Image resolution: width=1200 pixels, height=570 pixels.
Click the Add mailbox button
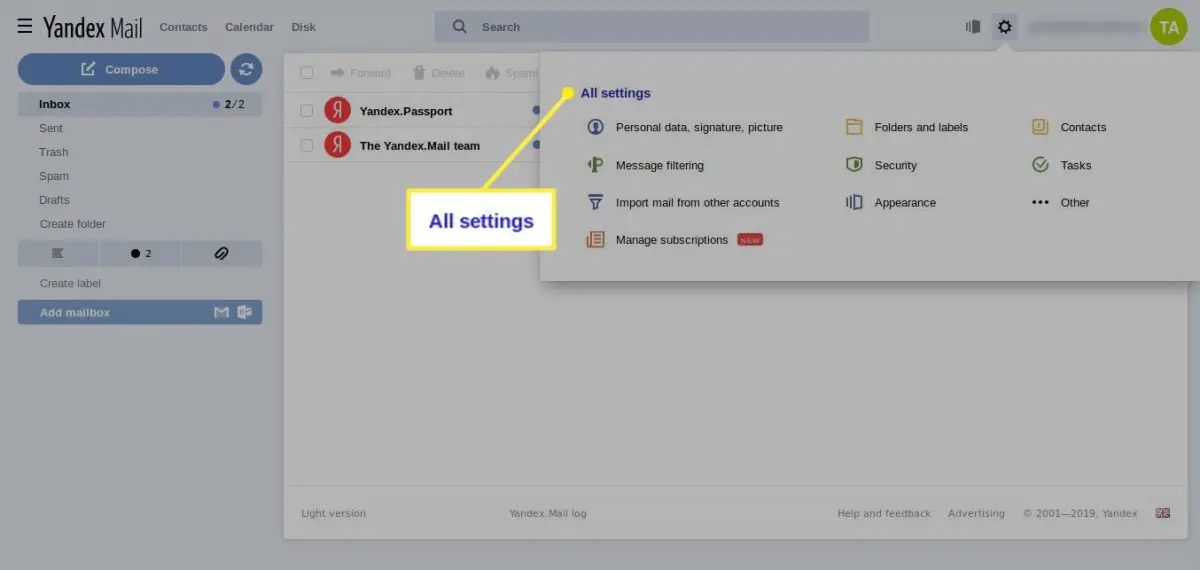(140, 313)
